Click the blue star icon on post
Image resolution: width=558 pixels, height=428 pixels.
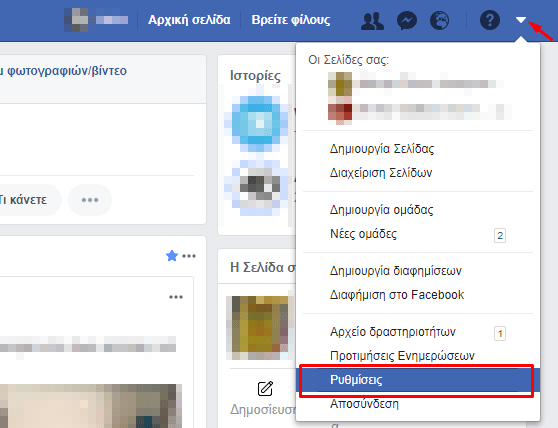click(172, 255)
